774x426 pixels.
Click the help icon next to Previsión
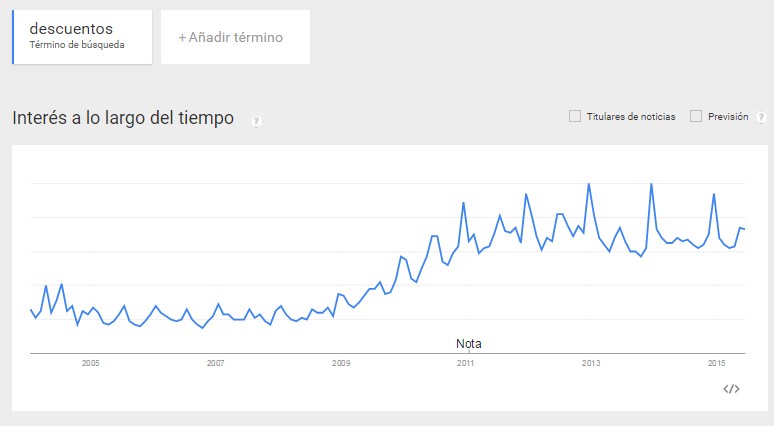point(762,117)
